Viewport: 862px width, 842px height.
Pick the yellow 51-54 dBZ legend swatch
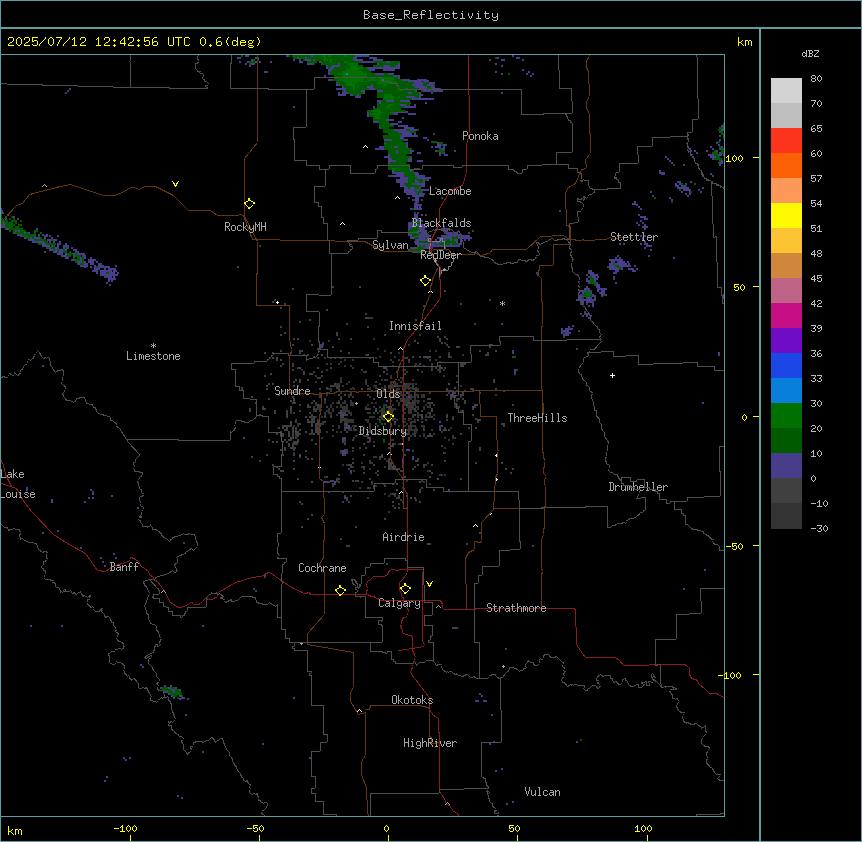click(786, 215)
